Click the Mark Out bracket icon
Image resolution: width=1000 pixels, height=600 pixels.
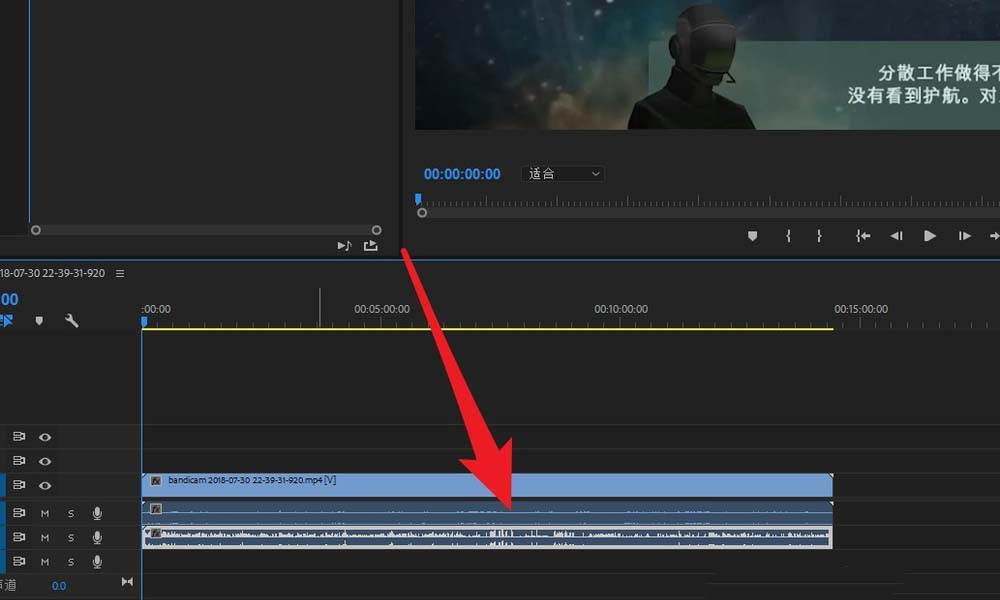[x=819, y=236]
